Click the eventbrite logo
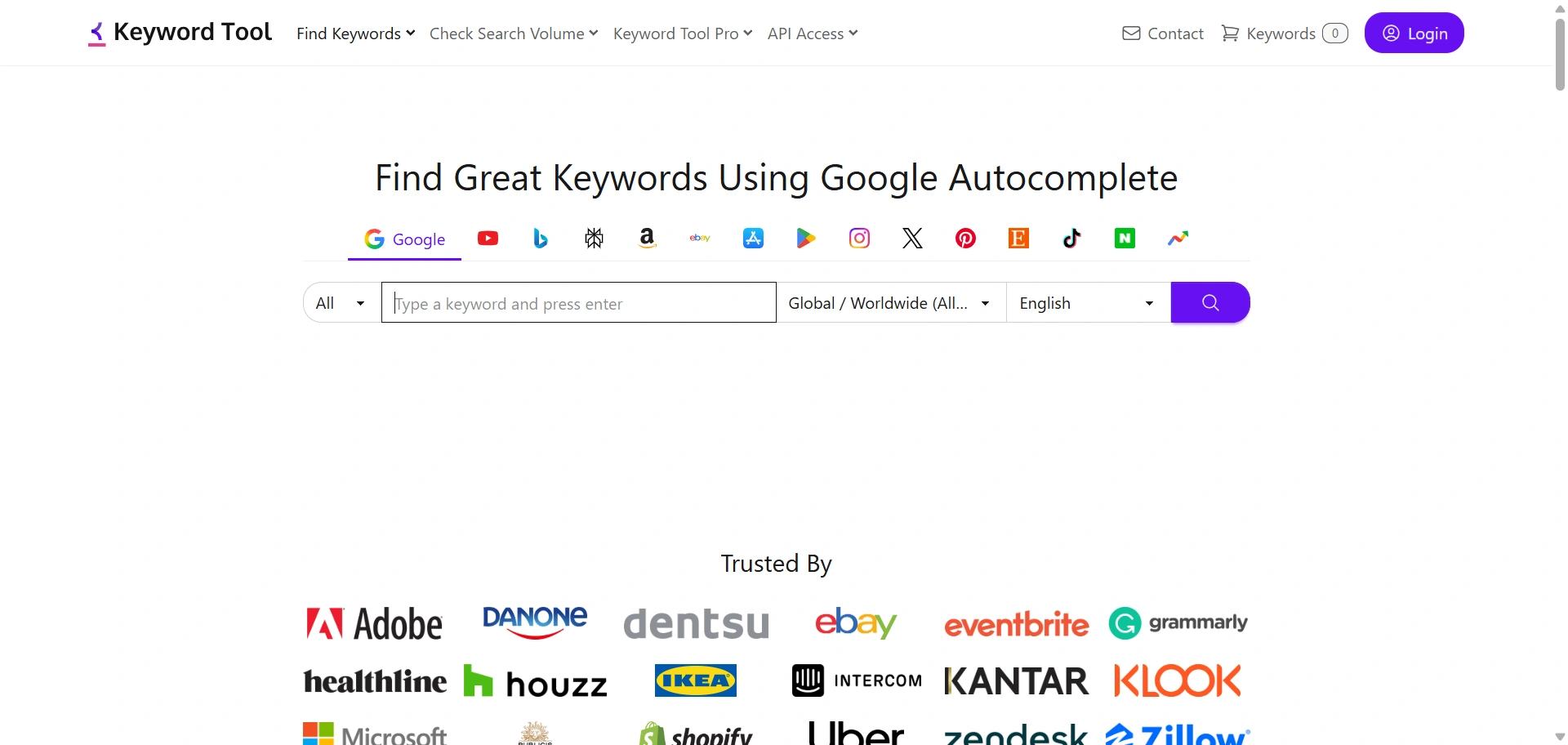 click(1017, 624)
